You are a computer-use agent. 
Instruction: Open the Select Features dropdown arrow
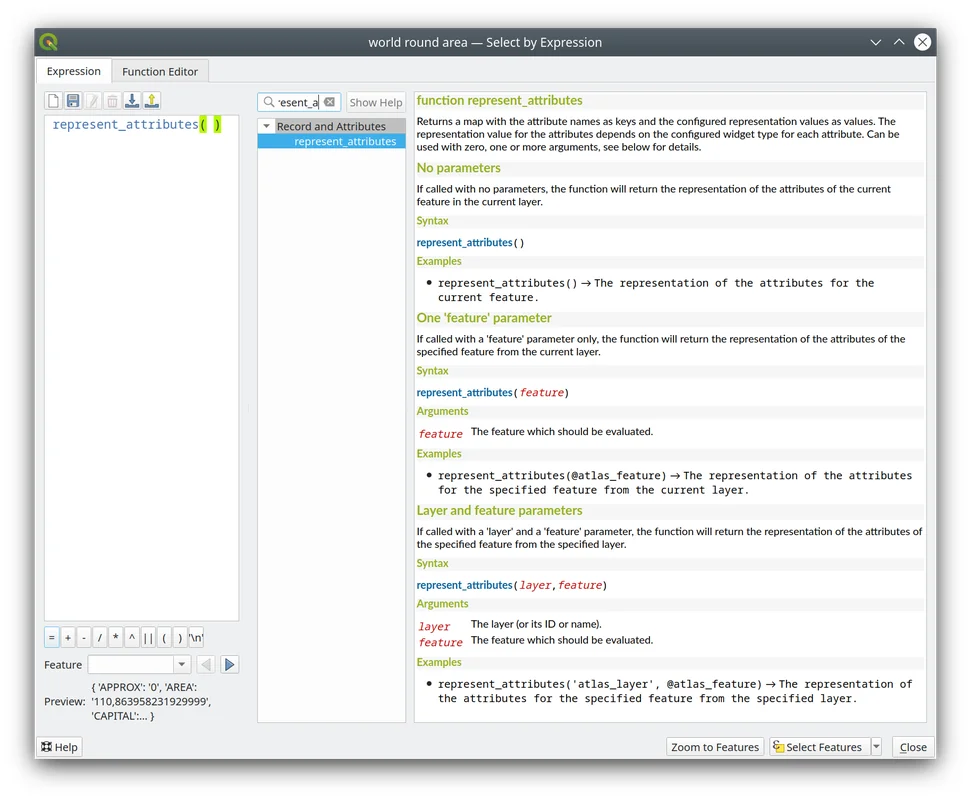(876, 747)
